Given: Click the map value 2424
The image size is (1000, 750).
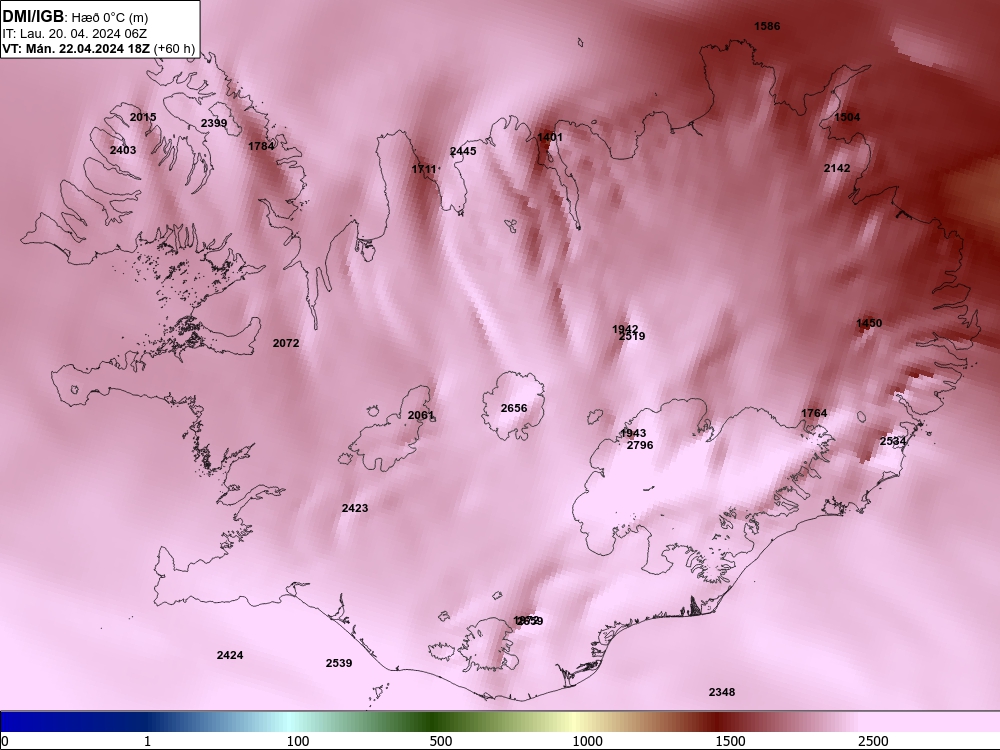Looking at the screenshot, I should [230, 655].
